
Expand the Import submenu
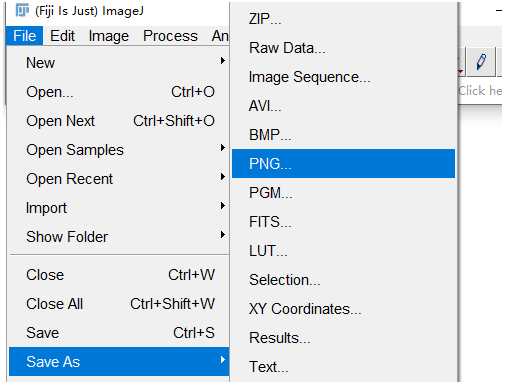[x=119, y=208]
